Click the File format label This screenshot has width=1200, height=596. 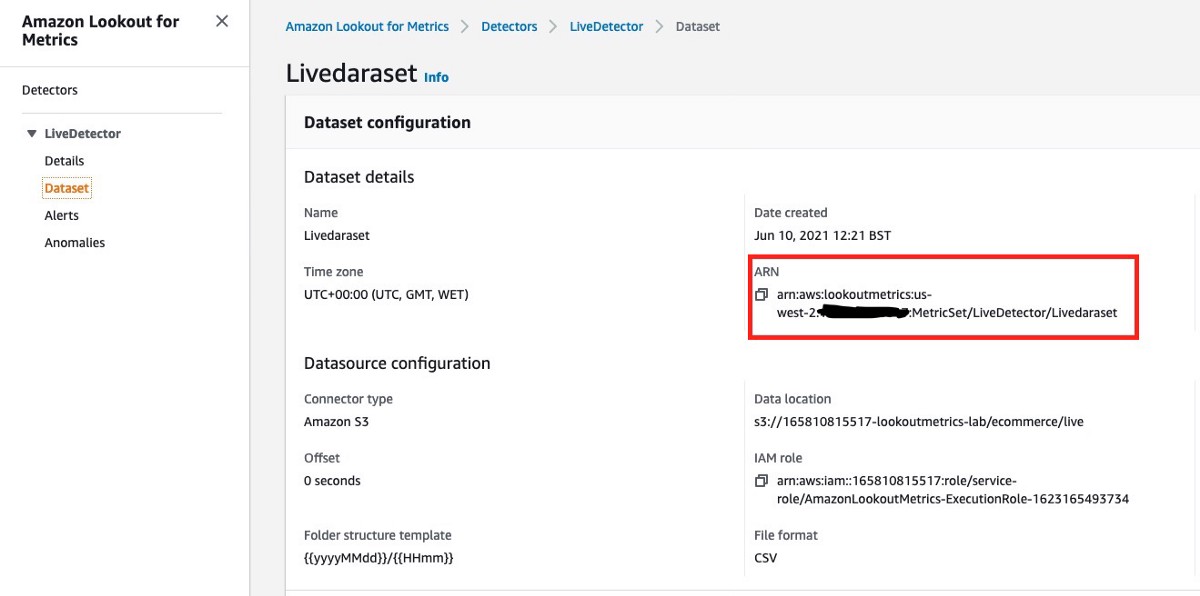[x=785, y=535]
